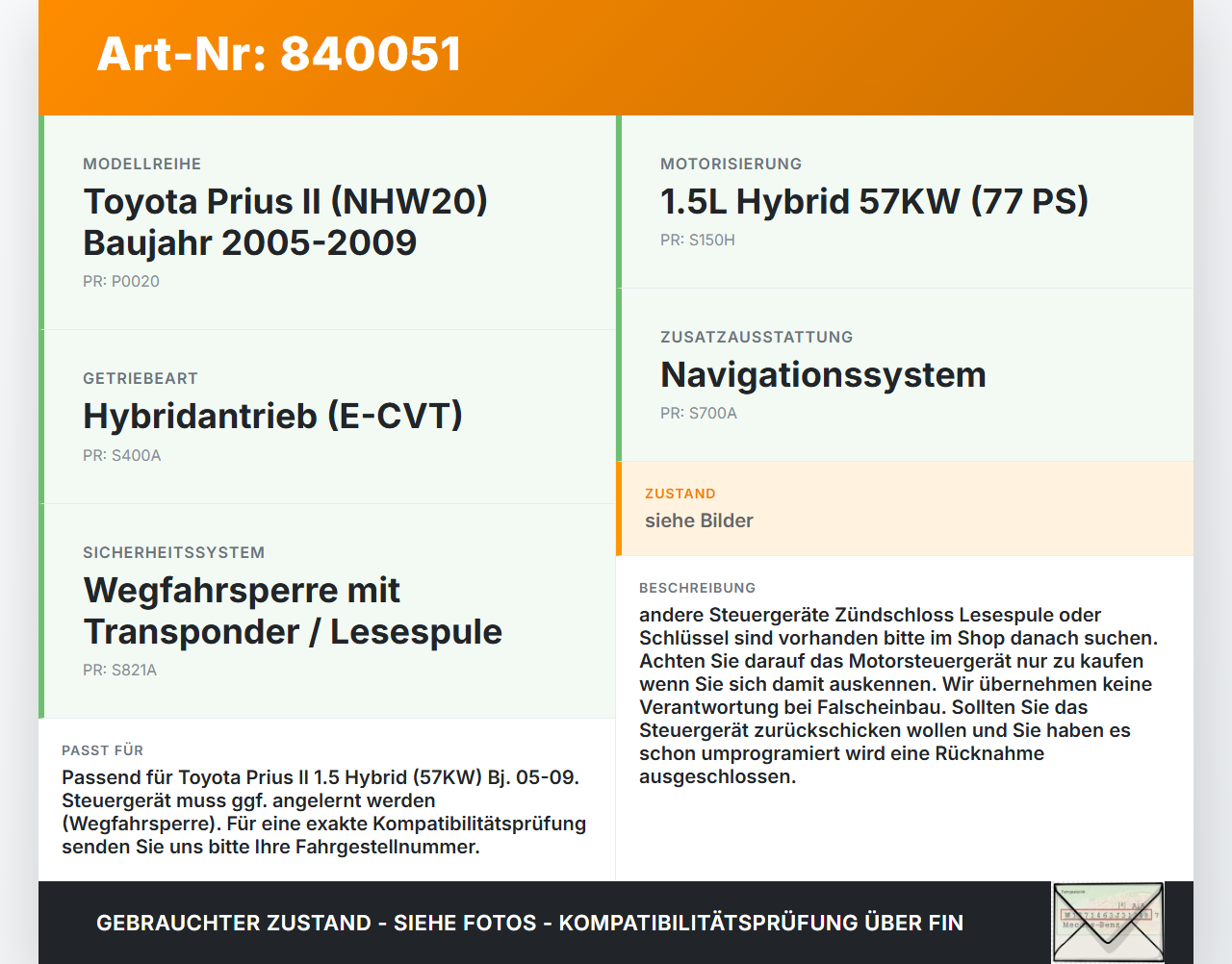
Task: Select the PR: S150H code
Action: pyautogui.click(x=698, y=241)
